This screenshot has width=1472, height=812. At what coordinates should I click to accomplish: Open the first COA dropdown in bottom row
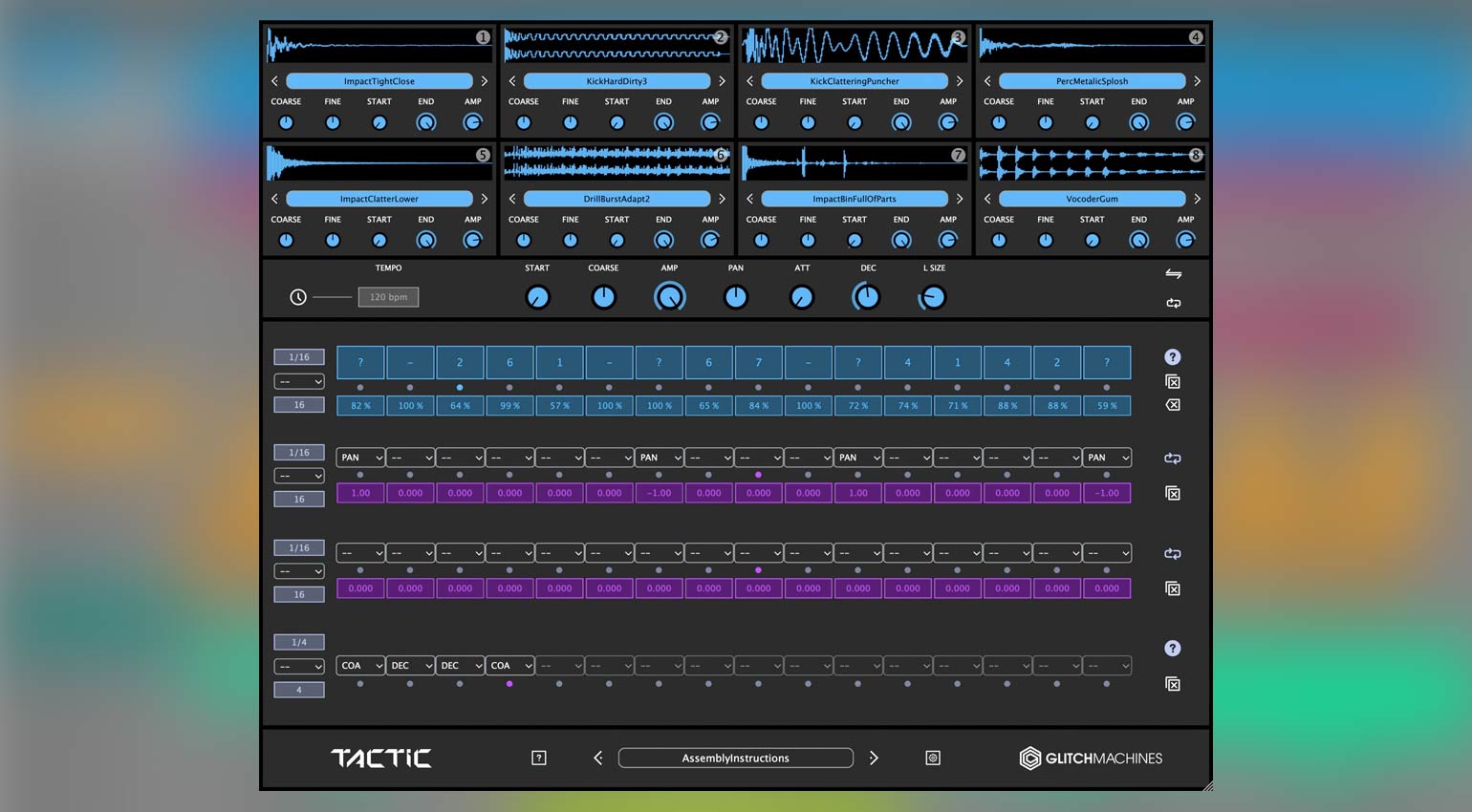(360, 666)
